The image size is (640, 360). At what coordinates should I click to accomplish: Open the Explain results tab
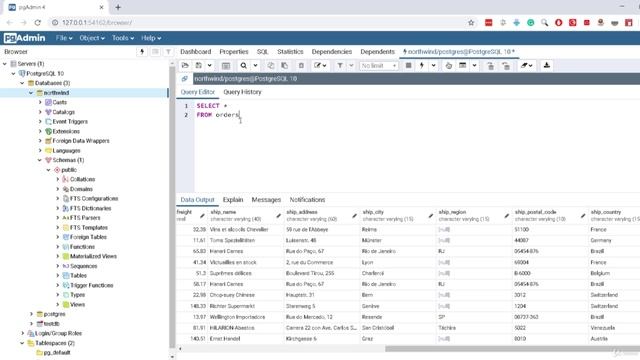point(233,200)
